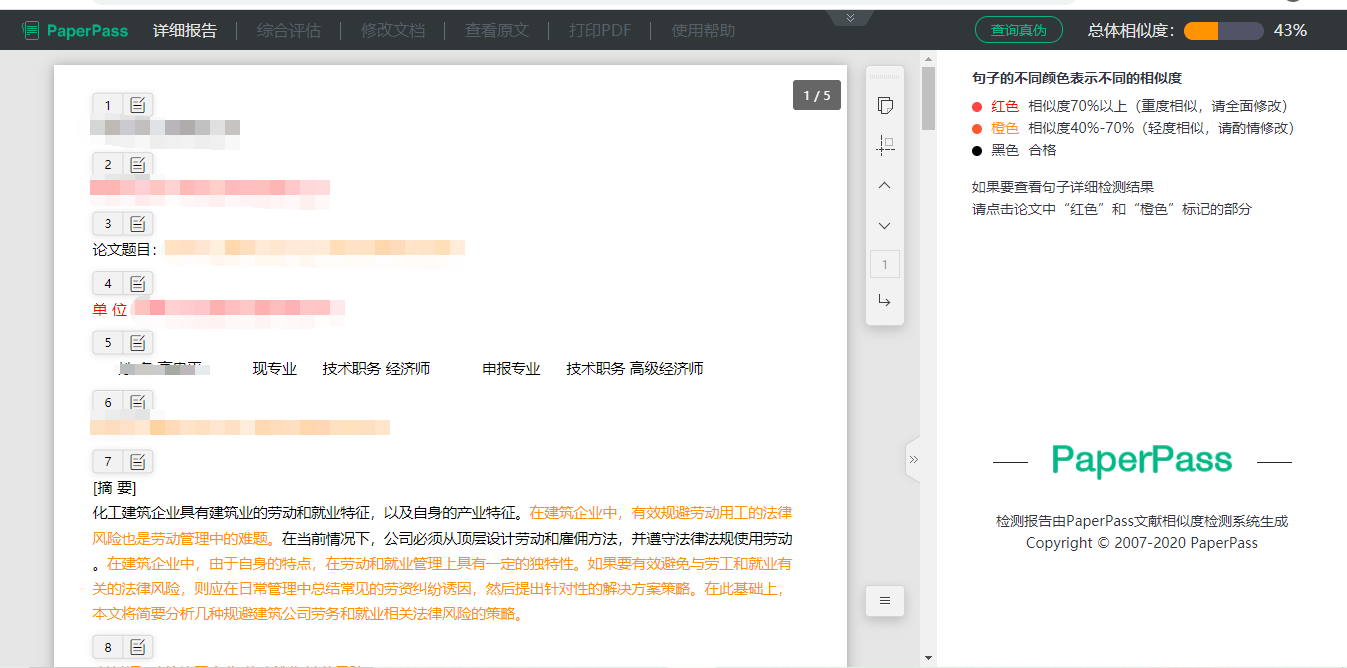This screenshot has height=668, width=1347.
Task: Click the red text 单 位
Action: pos(110,309)
